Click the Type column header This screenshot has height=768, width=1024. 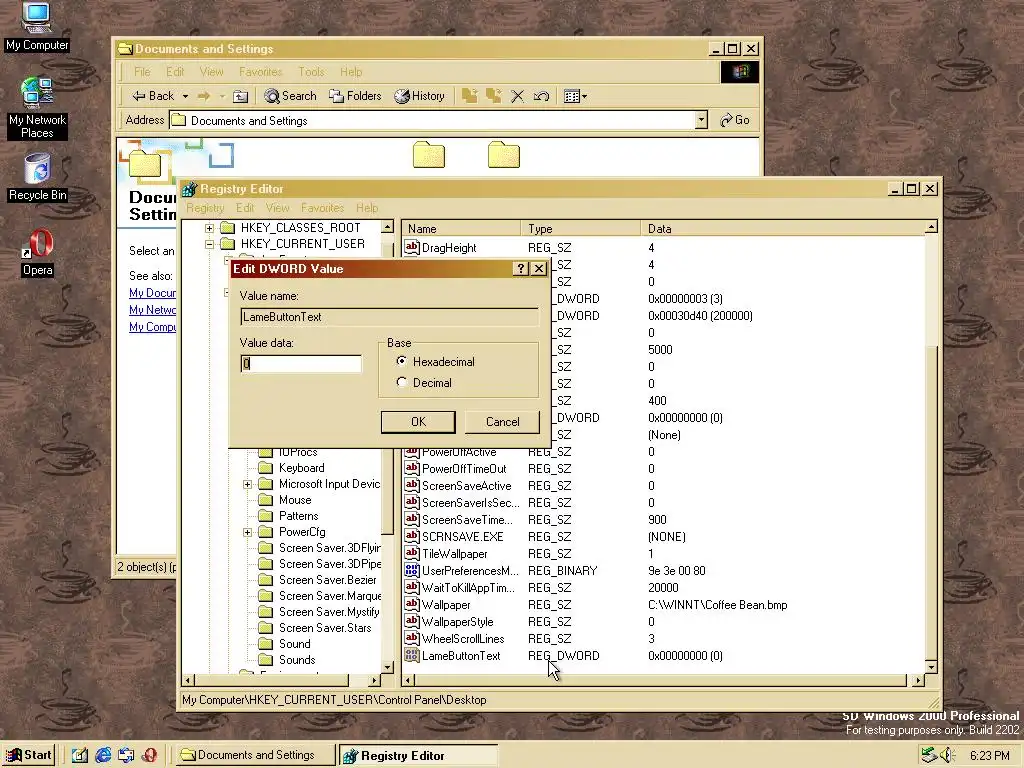point(581,229)
